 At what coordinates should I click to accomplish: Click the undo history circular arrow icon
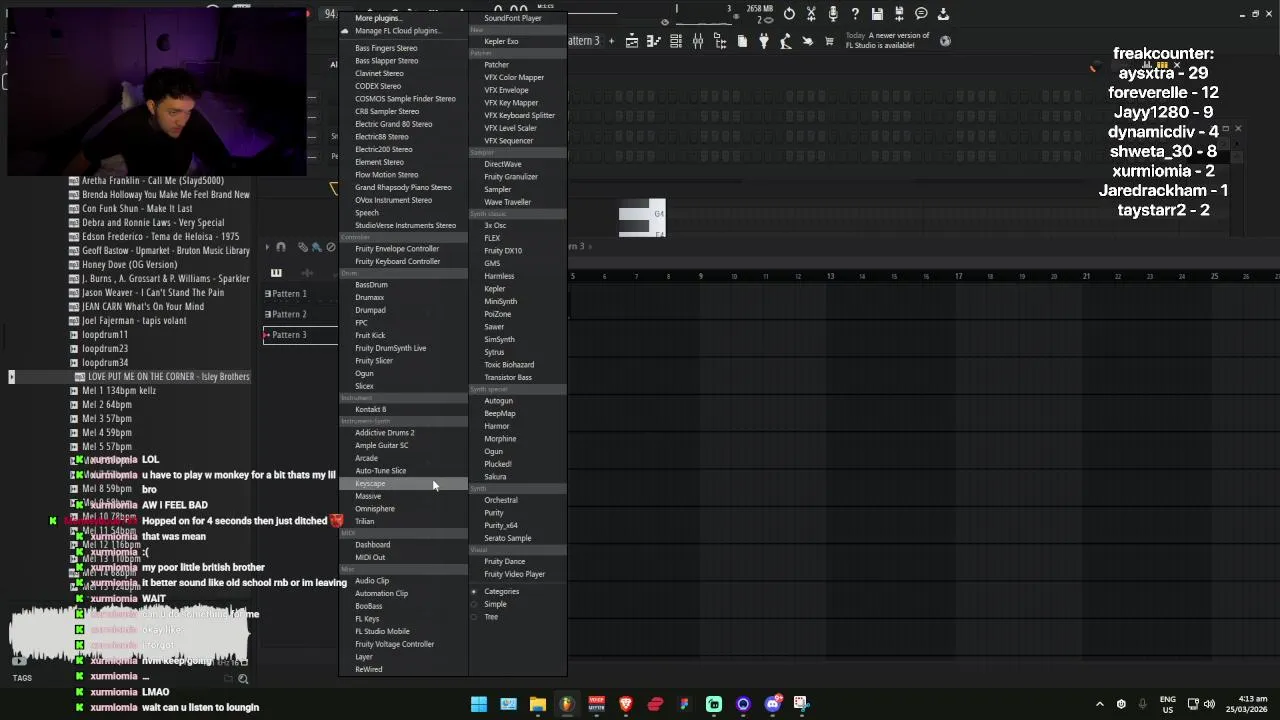point(790,14)
